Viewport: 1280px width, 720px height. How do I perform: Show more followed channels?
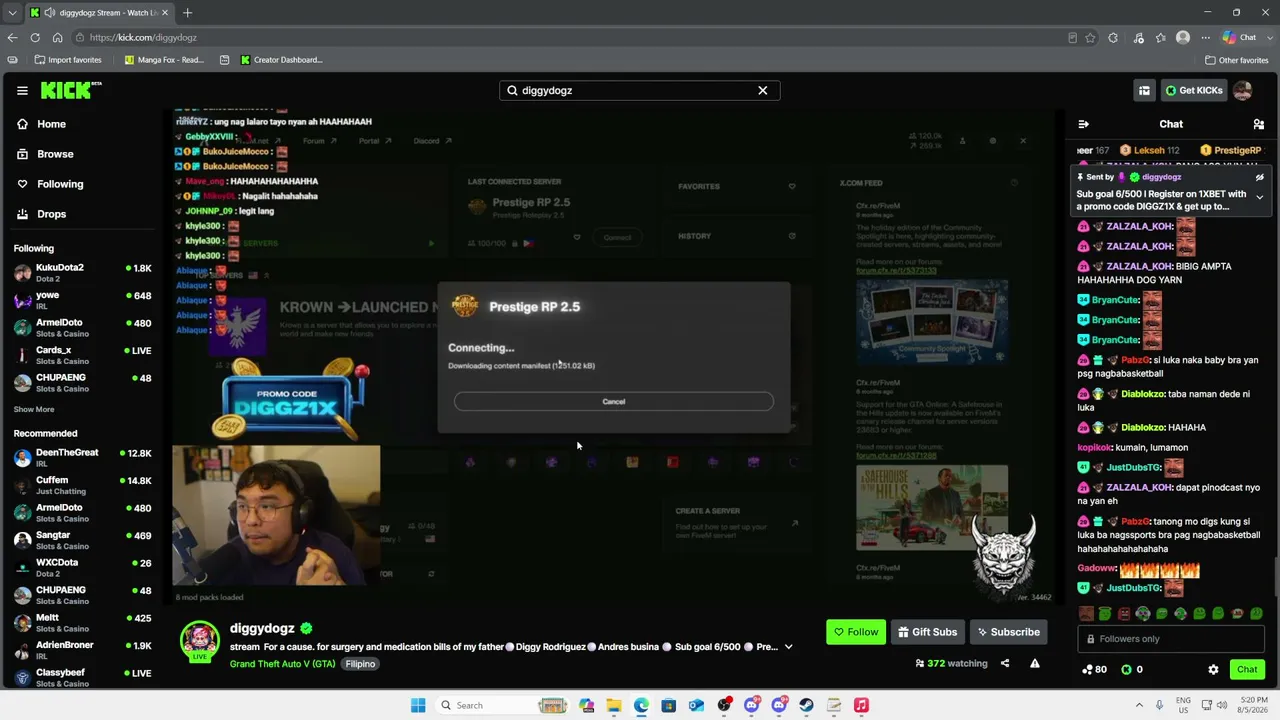pos(34,409)
